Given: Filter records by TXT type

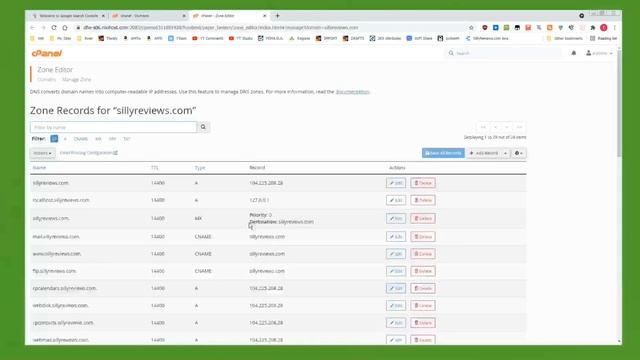Looking at the screenshot, I should click(127, 139).
